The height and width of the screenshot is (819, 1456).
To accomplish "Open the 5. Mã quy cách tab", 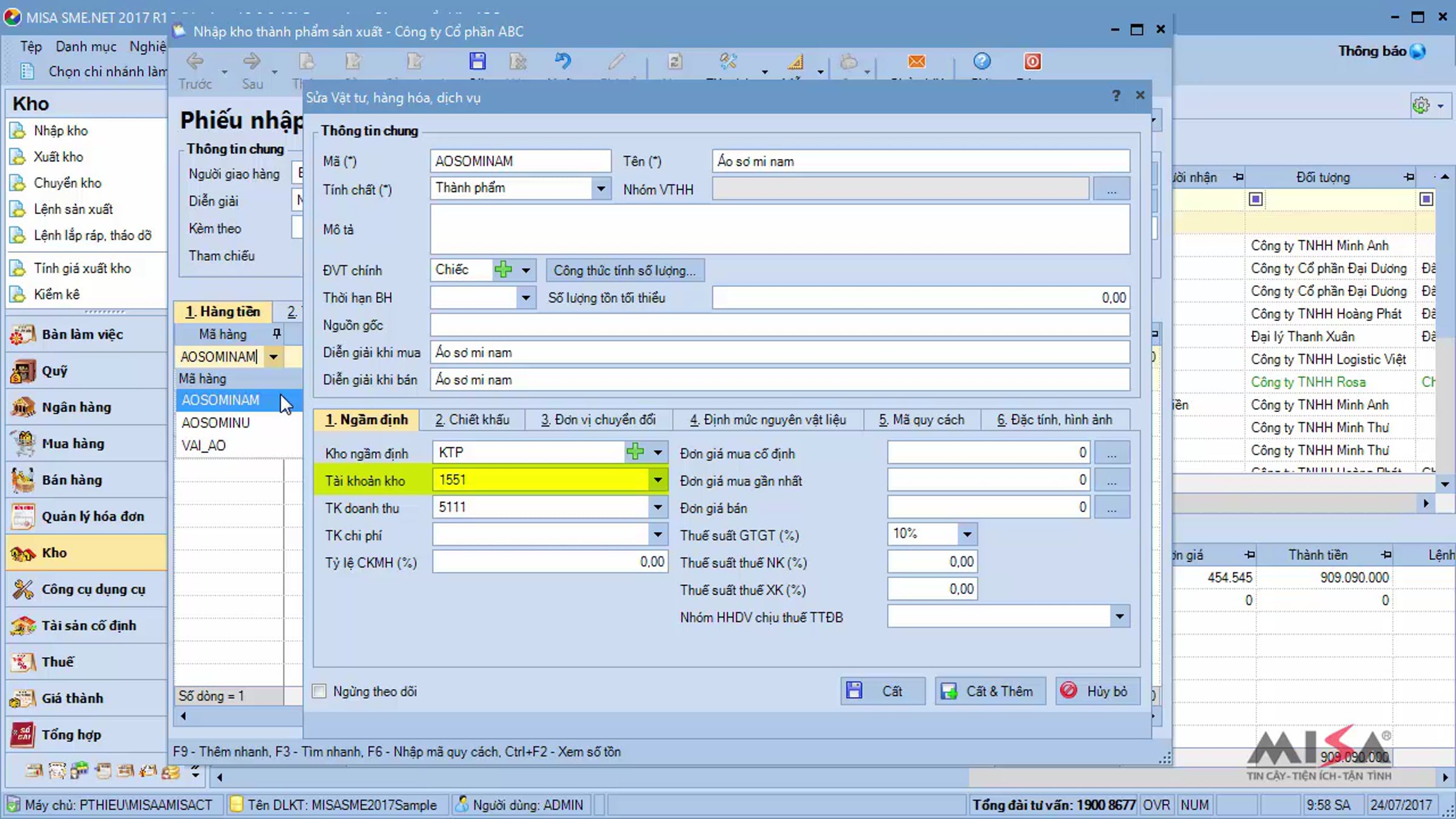I will (x=922, y=420).
